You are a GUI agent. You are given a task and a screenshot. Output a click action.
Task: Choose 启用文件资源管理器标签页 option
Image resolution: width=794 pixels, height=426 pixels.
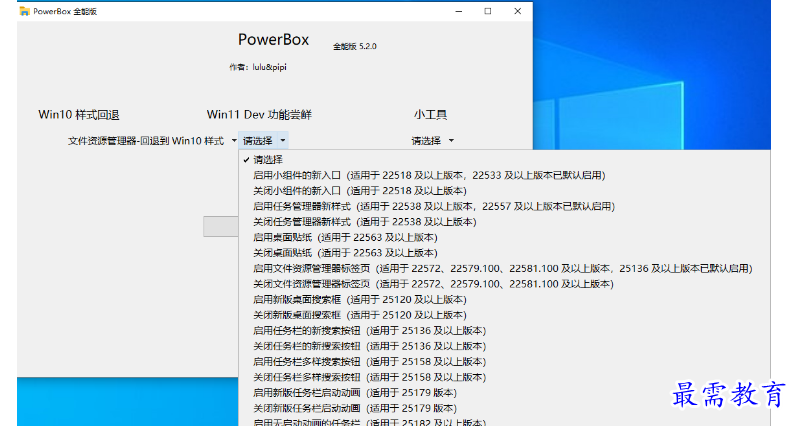pos(504,268)
